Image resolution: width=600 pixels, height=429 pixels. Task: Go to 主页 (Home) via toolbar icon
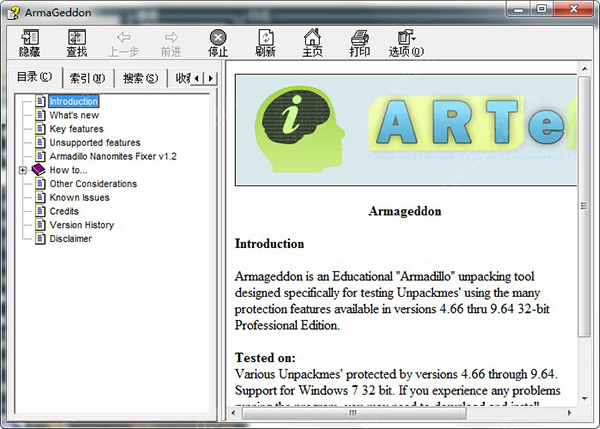tap(312, 42)
